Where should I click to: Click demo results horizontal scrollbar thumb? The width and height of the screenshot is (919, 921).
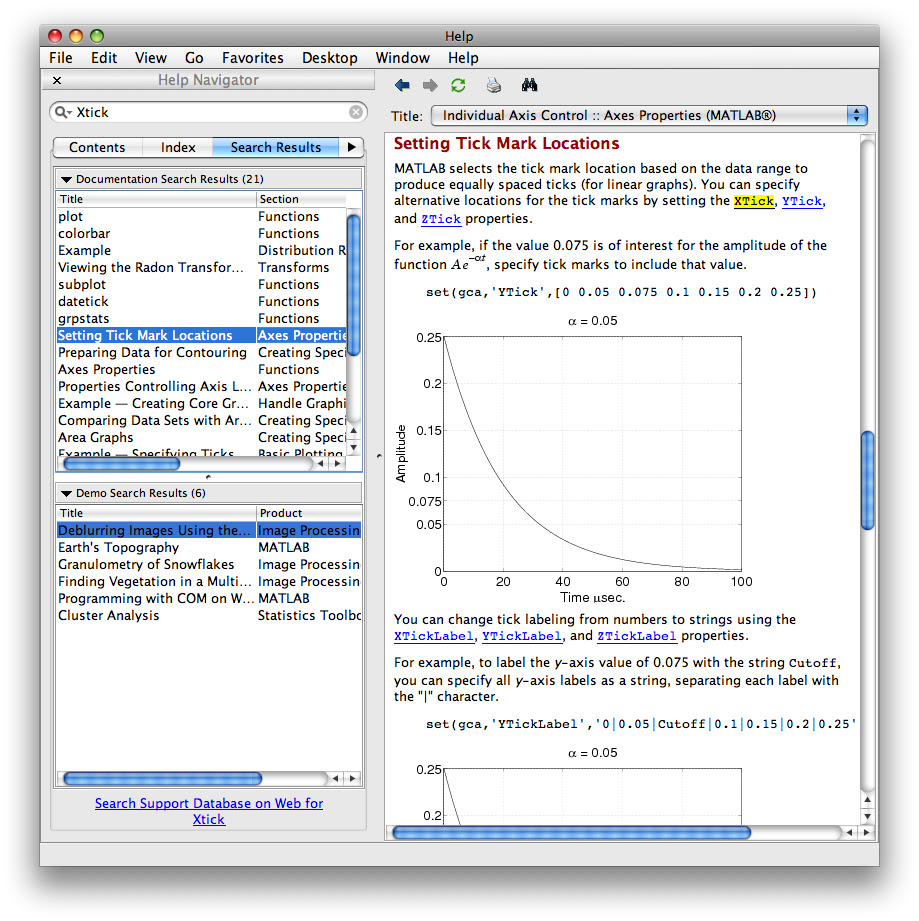pos(163,779)
